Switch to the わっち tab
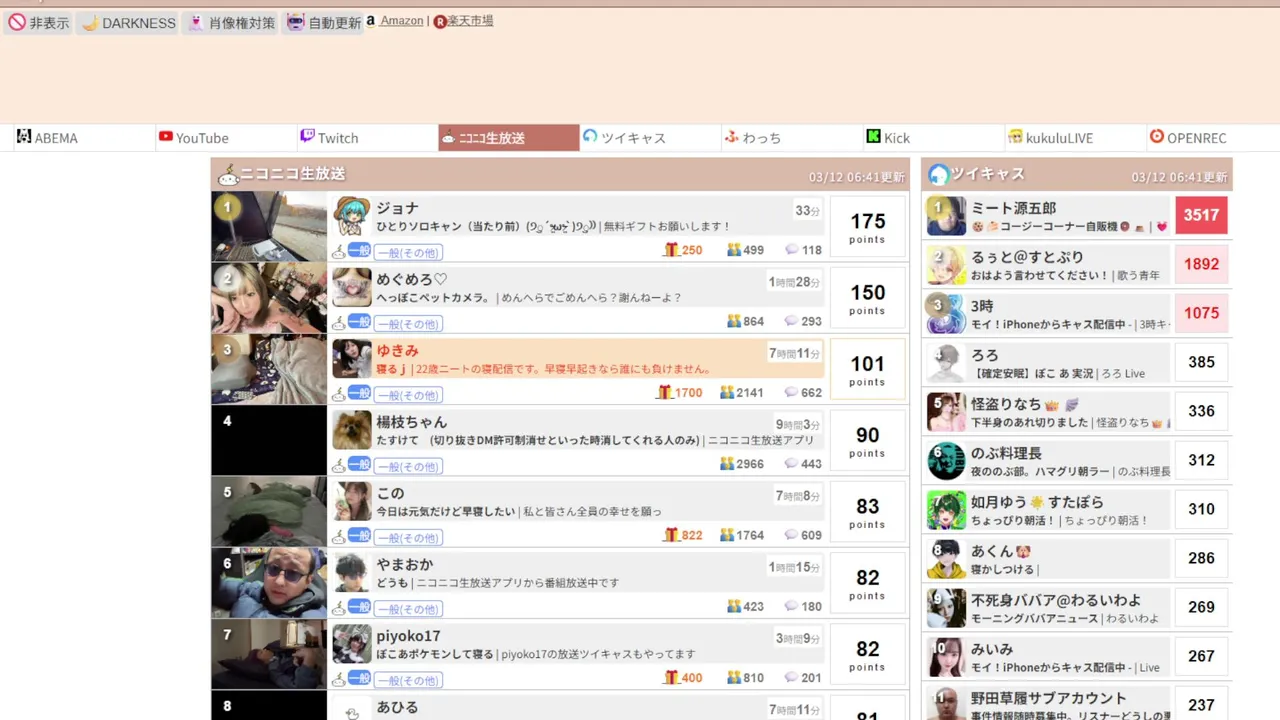 pos(792,138)
